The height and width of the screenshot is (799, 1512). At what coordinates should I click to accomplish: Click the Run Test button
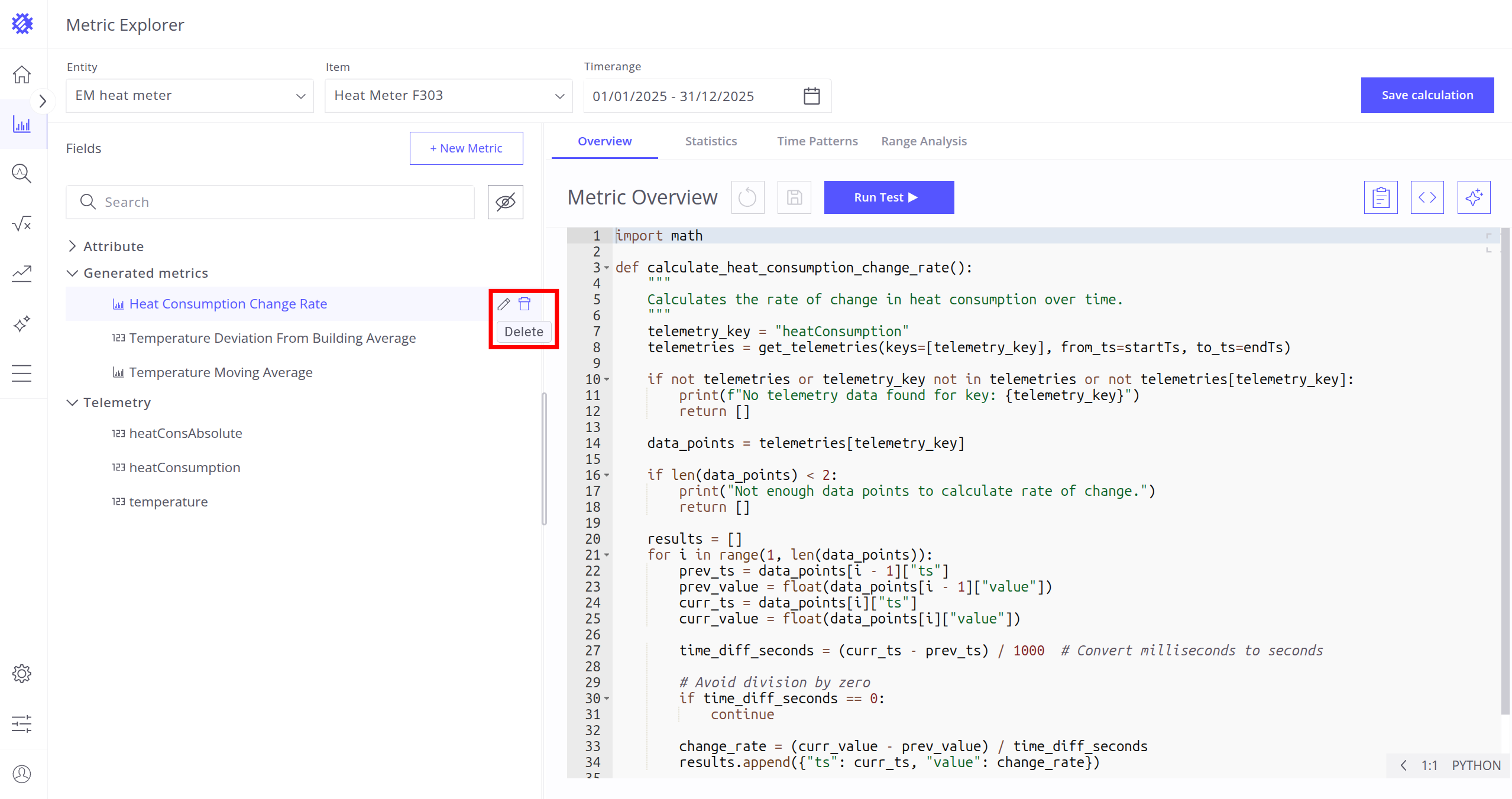(x=888, y=197)
